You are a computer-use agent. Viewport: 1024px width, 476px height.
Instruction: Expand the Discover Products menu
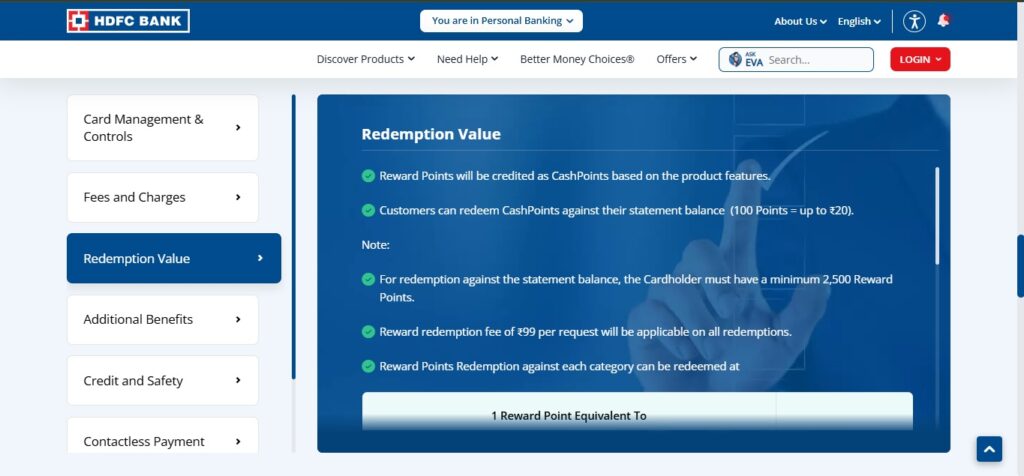pyautogui.click(x=366, y=59)
